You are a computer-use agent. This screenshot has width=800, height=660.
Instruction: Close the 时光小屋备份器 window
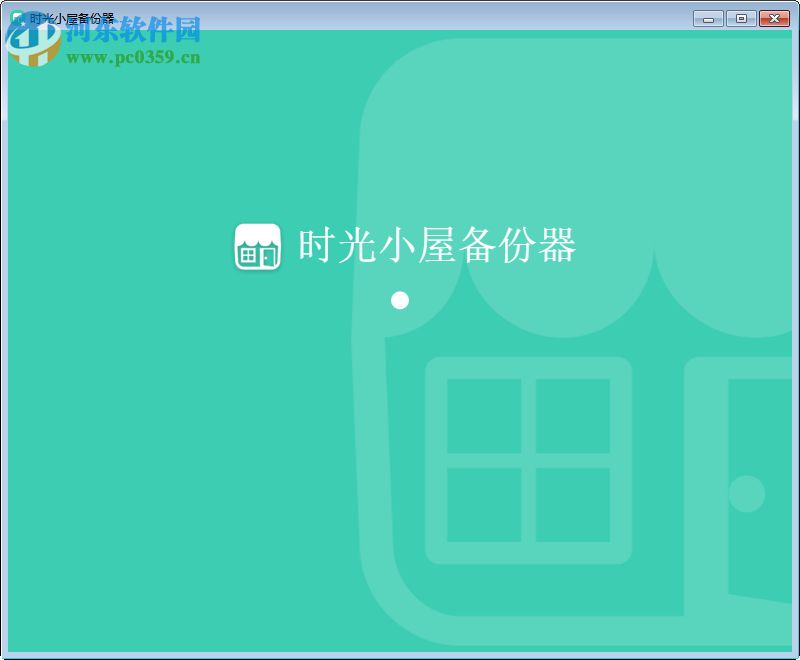click(x=774, y=17)
